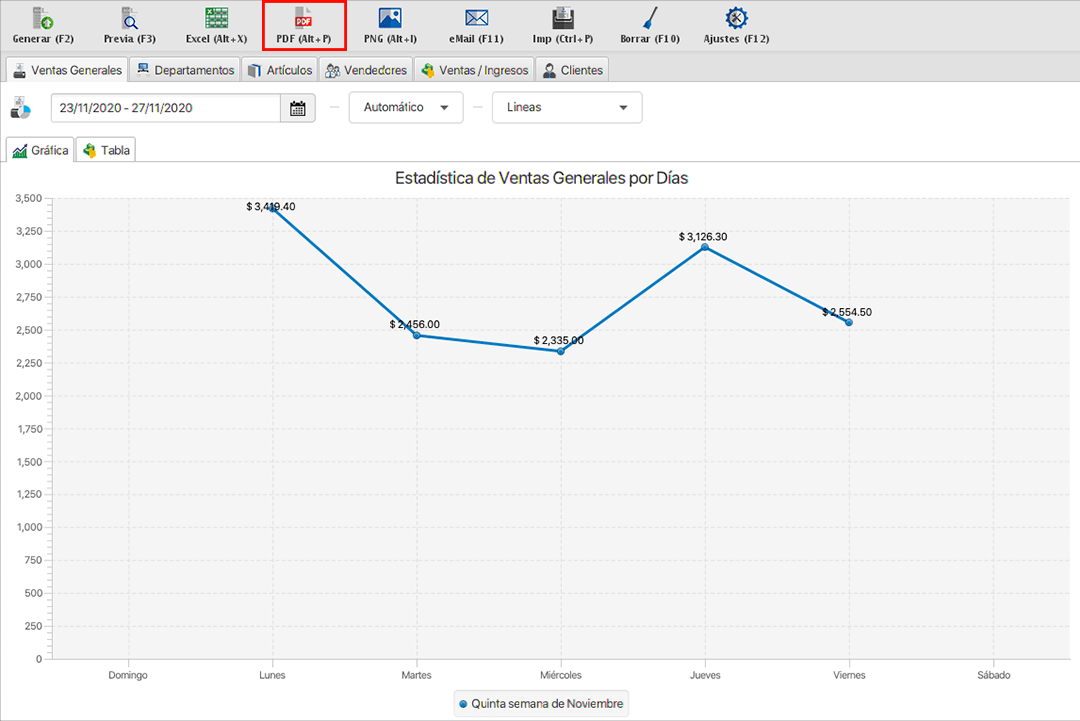Click the date range input field
Screen dimensions: 1080x721
[165, 108]
